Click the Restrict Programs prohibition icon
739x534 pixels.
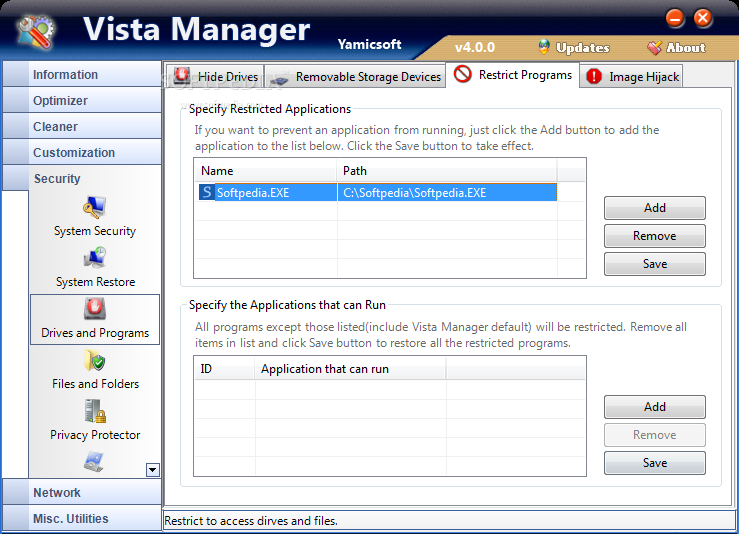pos(462,74)
